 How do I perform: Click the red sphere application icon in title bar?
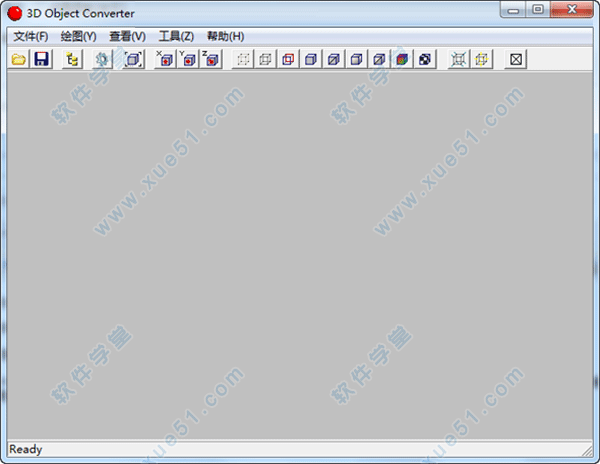coord(15,13)
